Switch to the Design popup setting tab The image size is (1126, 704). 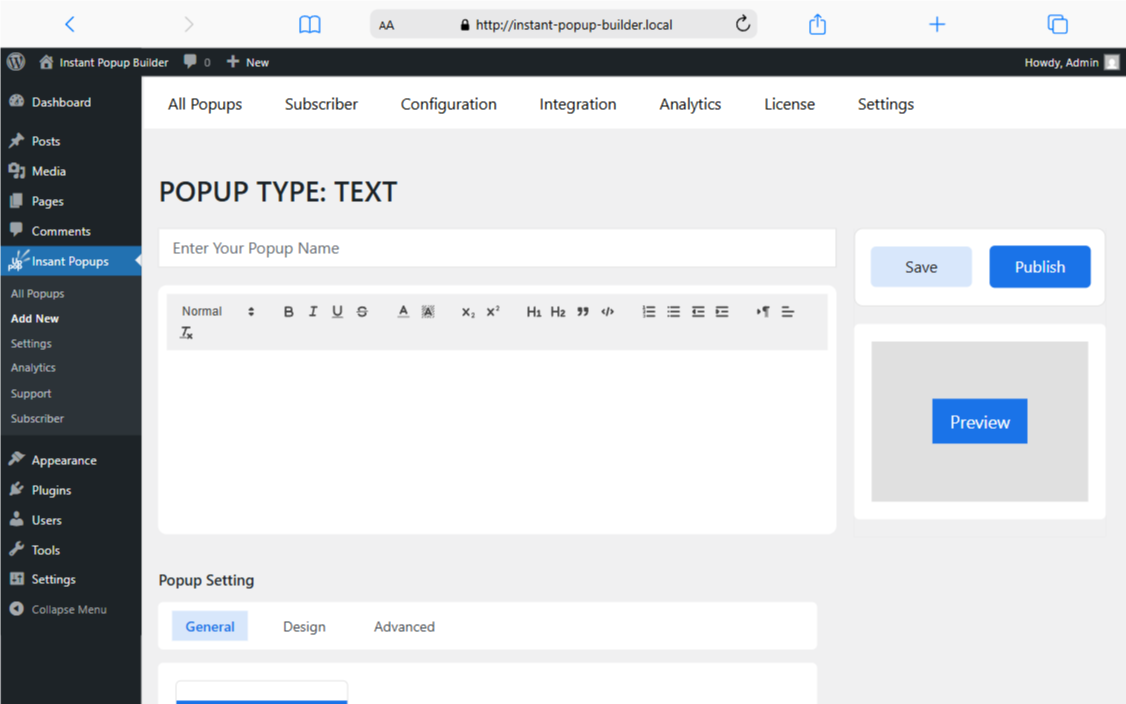(x=304, y=626)
